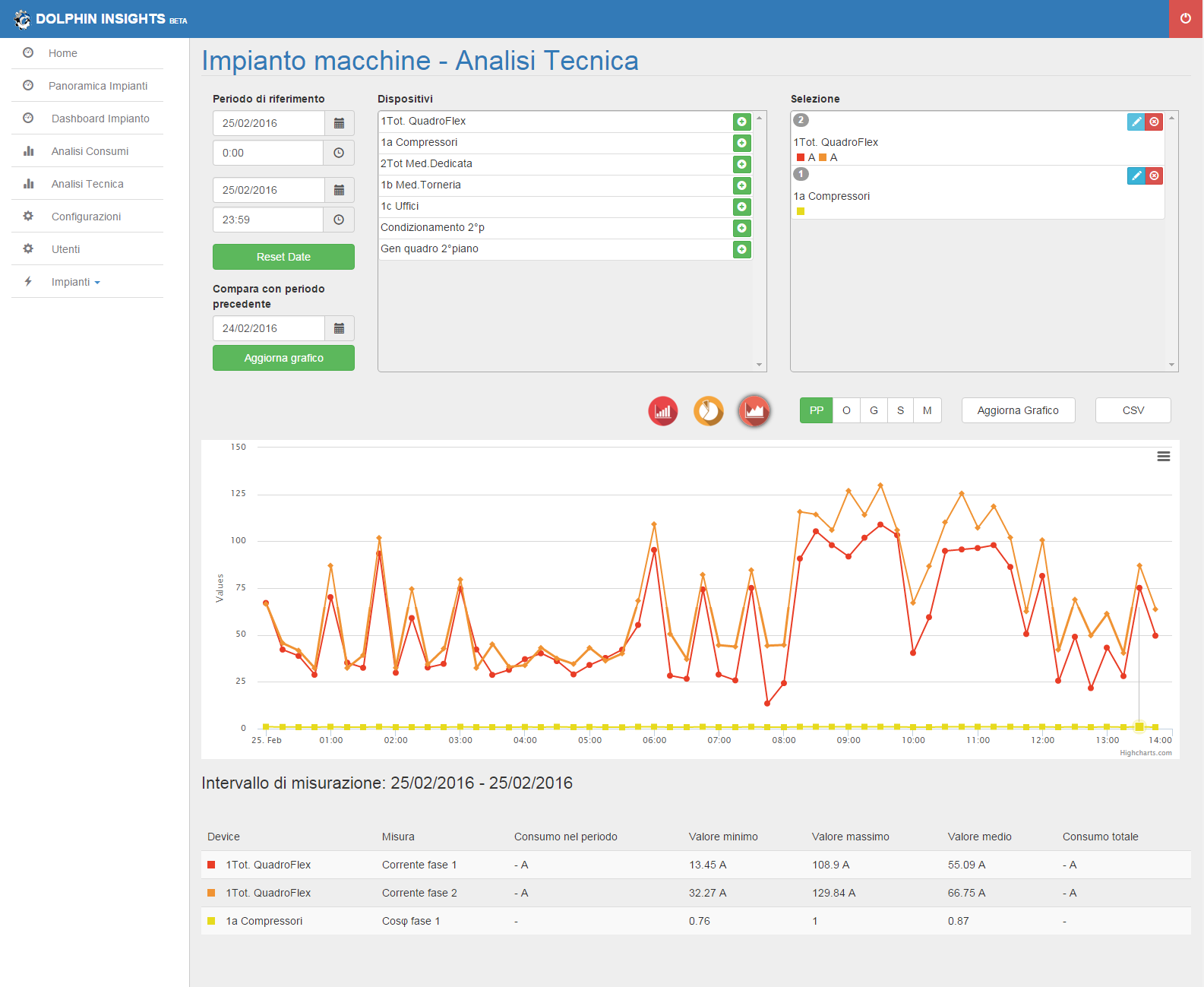Click the red bar chart type icon

click(662, 411)
